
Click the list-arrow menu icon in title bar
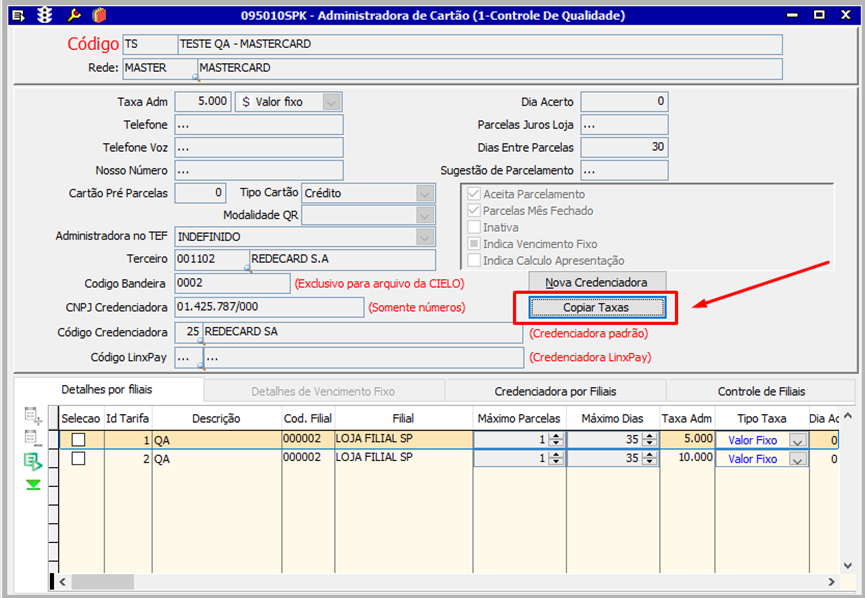pos(17,15)
